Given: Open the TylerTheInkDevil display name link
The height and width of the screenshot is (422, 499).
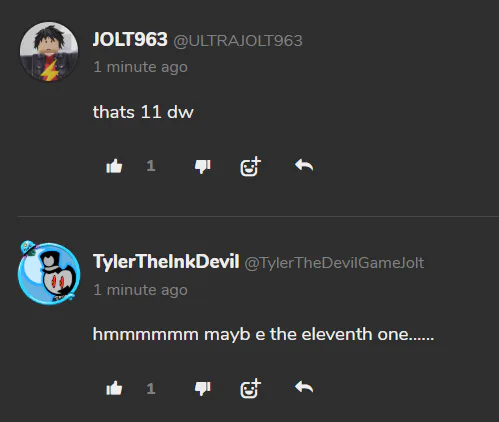Looking at the screenshot, I should pyautogui.click(x=166, y=261).
